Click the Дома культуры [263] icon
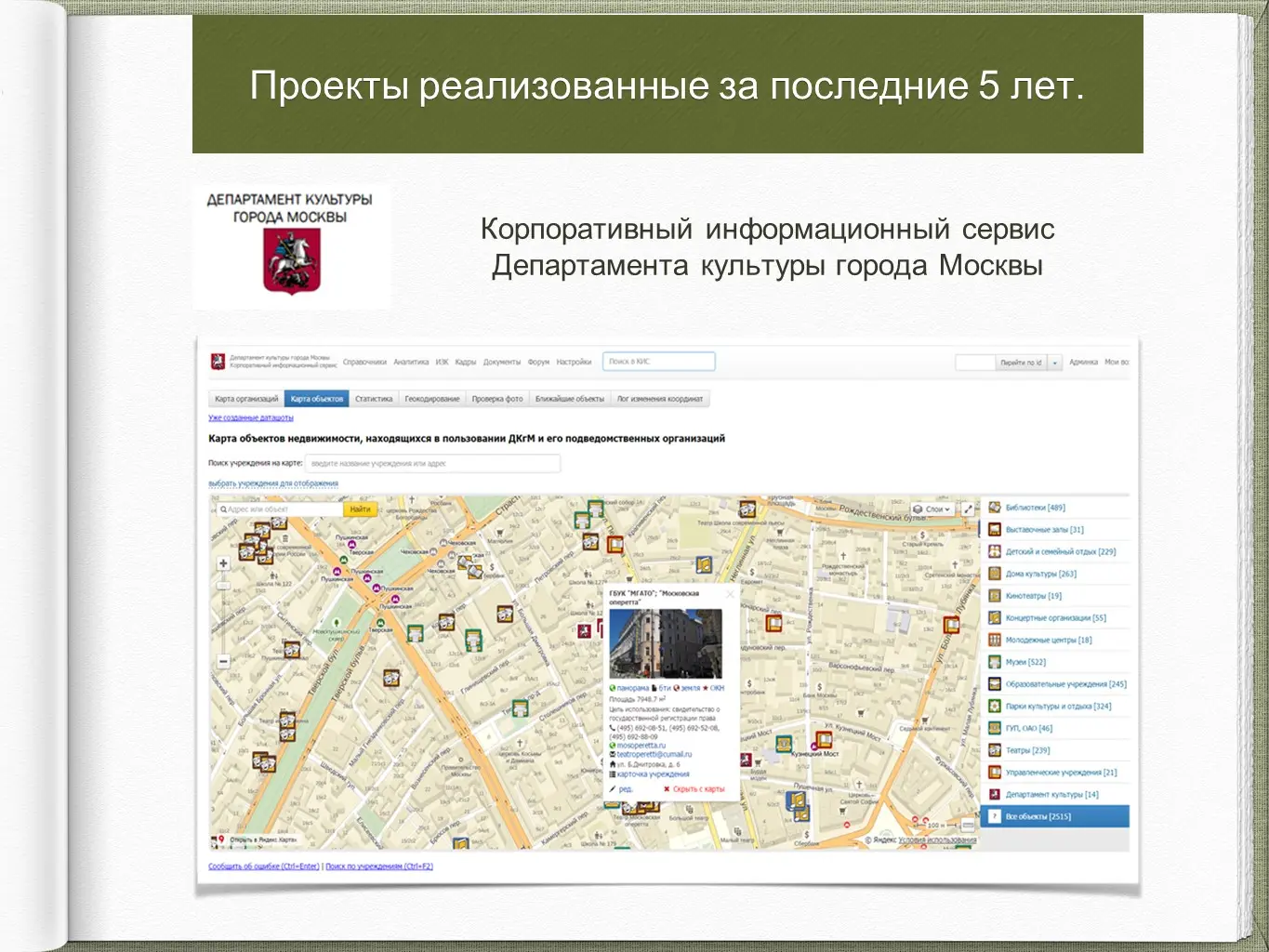The width and height of the screenshot is (1269, 952). coord(994,574)
